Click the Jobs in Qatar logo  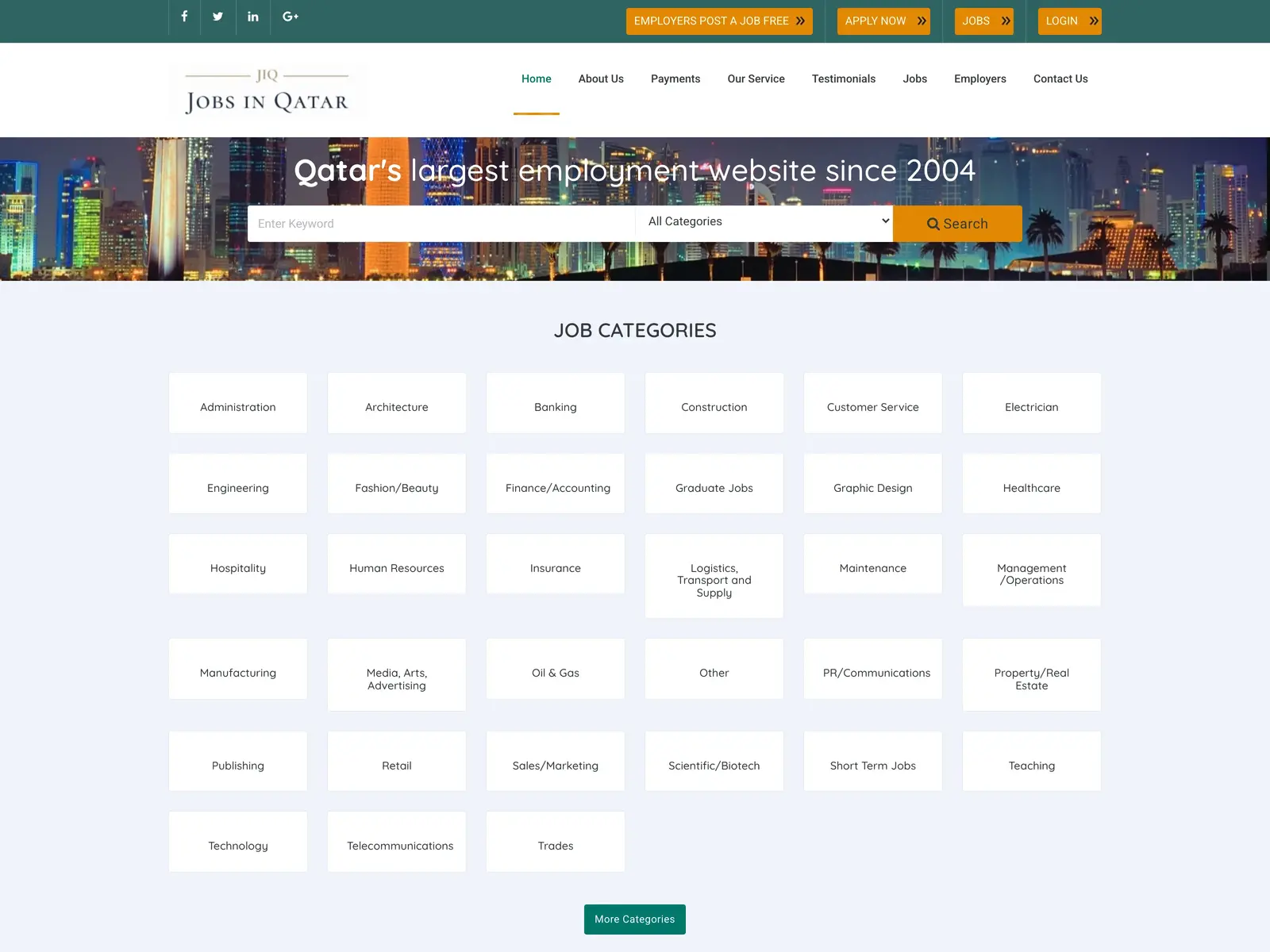tap(267, 91)
